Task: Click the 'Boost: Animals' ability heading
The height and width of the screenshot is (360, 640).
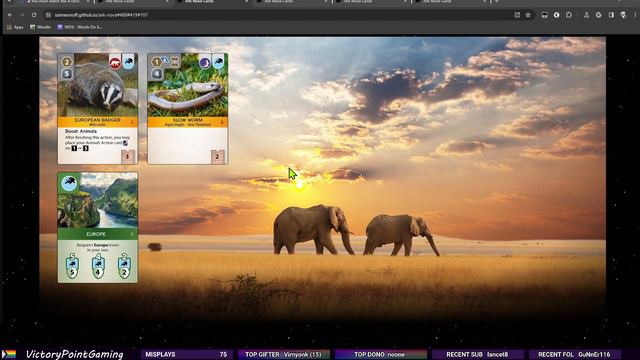Action: click(81, 131)
